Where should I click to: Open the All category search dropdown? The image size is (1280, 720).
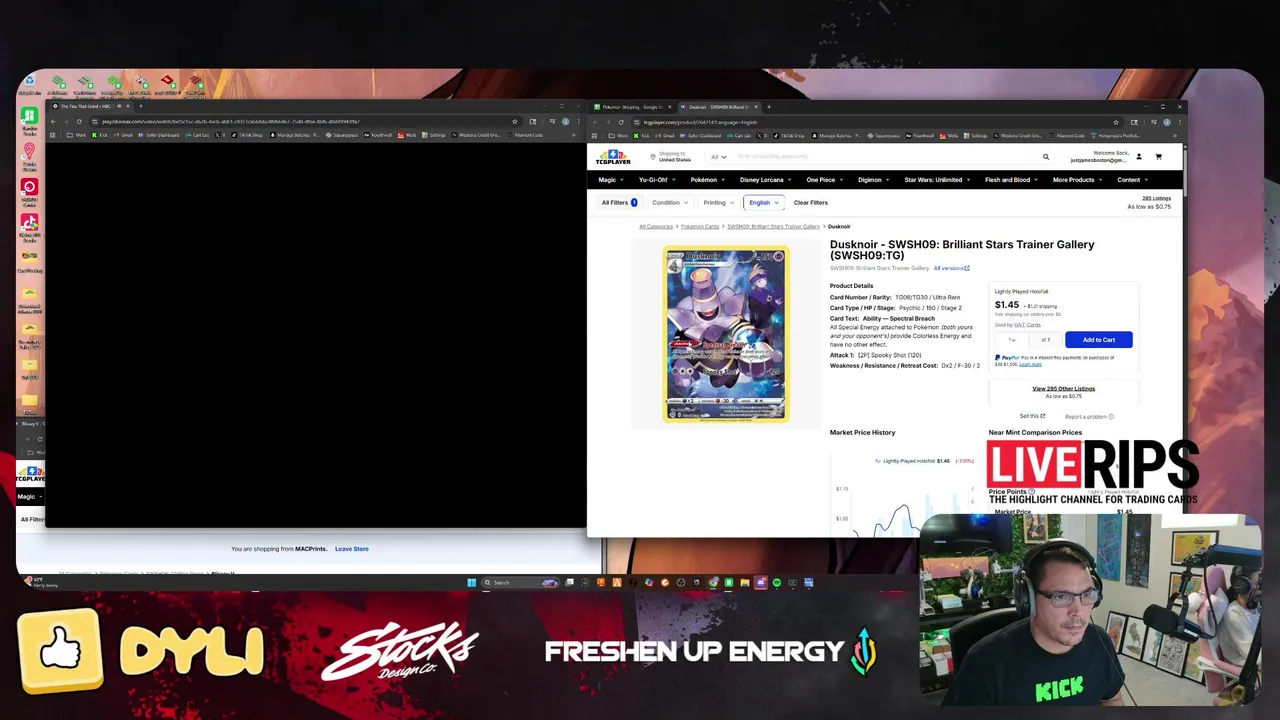pyautogui.click(x=719, y=157)
